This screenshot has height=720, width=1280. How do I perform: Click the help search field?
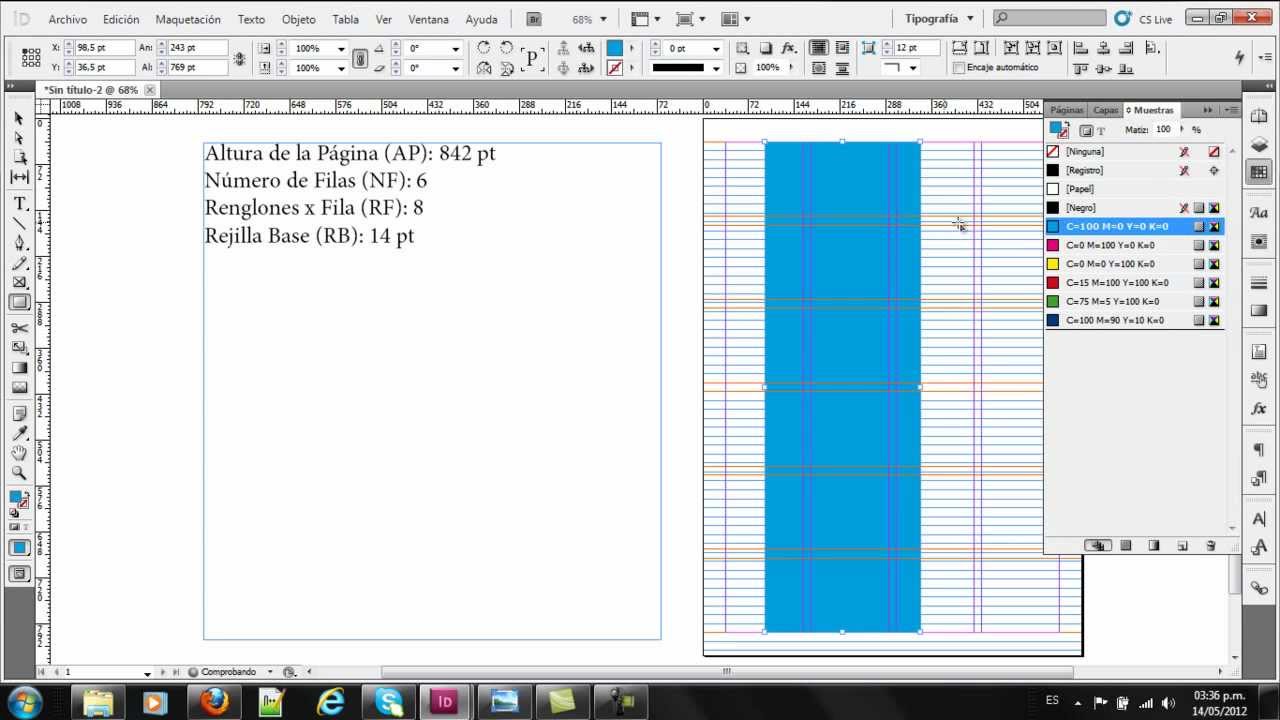tap(1050, 19)
